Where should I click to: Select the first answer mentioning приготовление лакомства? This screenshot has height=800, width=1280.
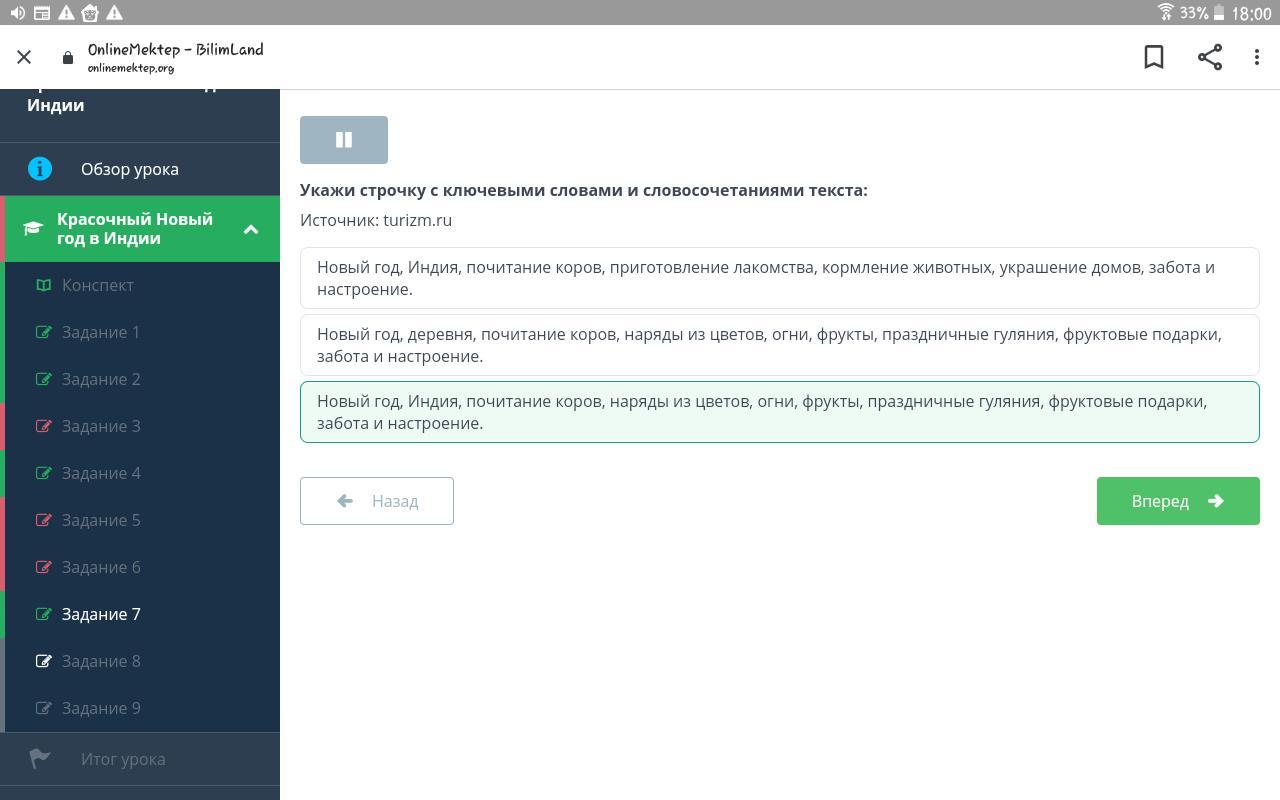pyautogui.click(x=779, y=278)
